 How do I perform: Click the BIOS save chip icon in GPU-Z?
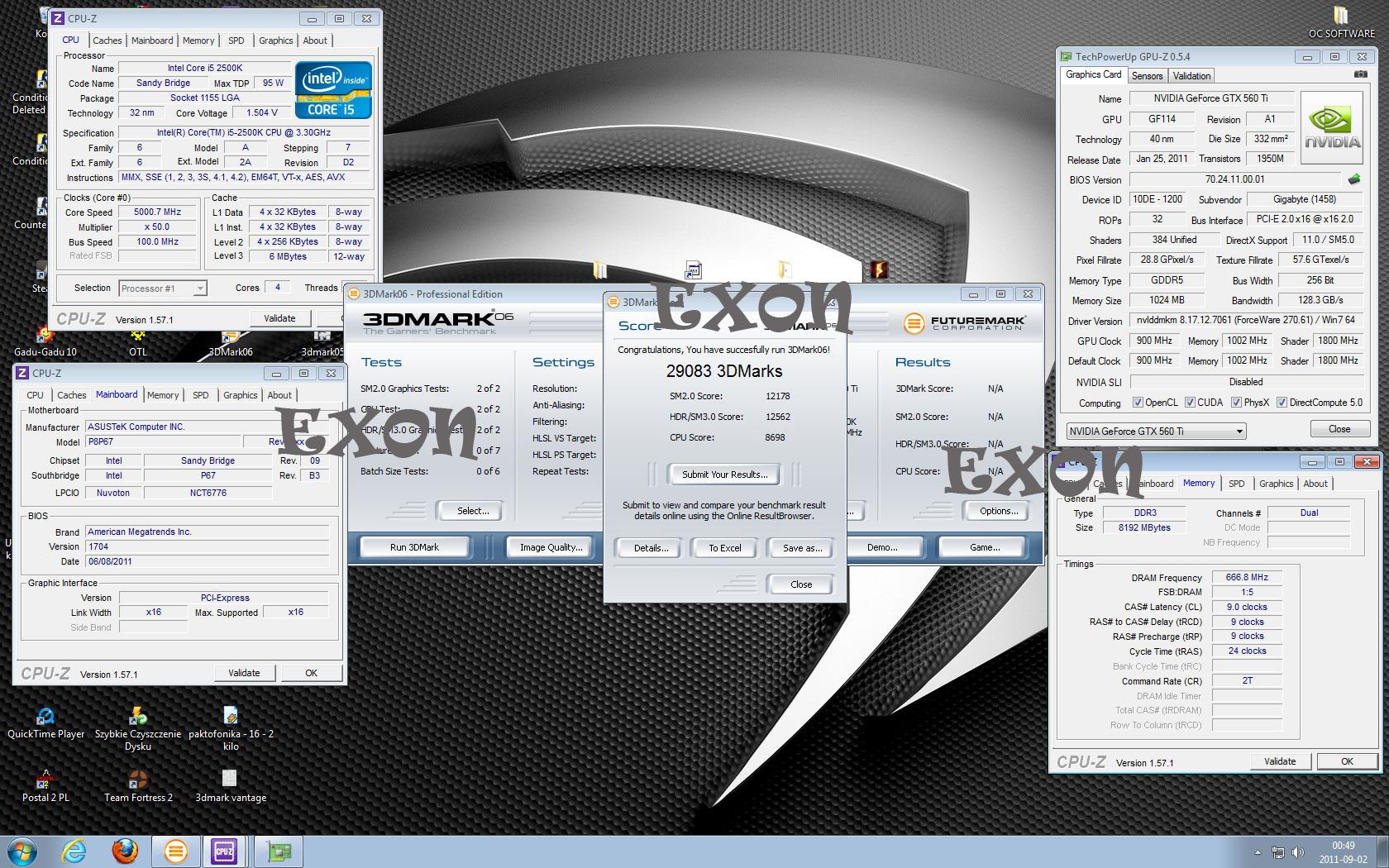tap(1354, 179)
